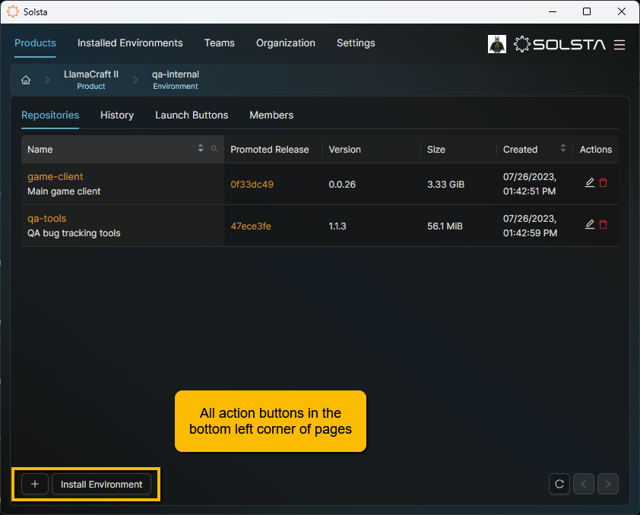The image size is (640, 515).
Task: Go to the previous page arrow
Action: tap(584, 484)
